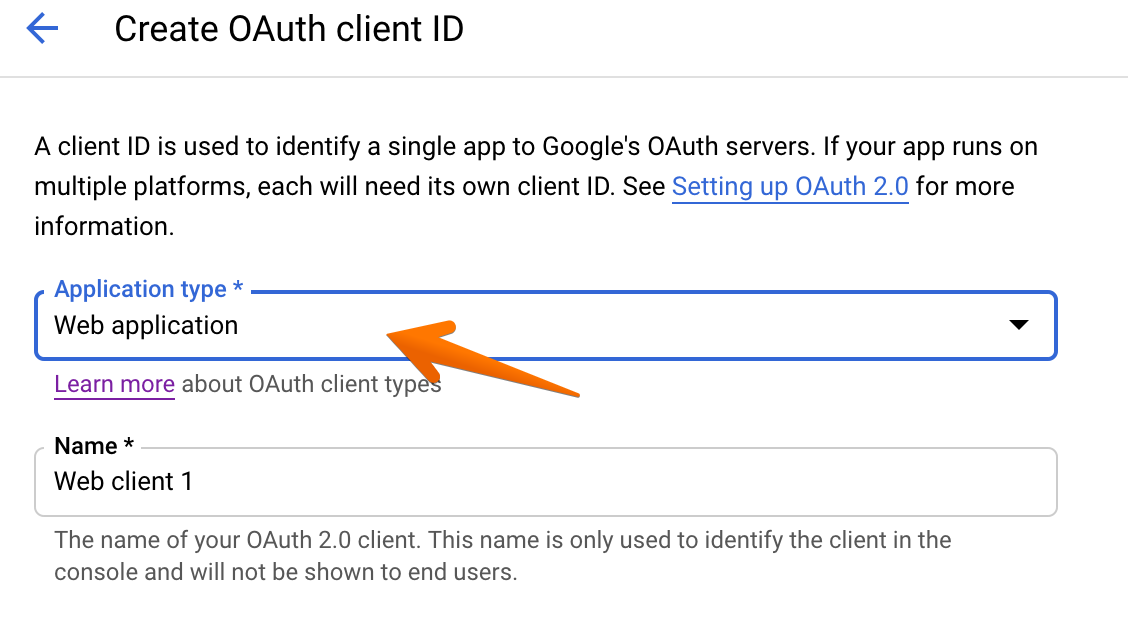The width and height of the screenshot is (1128, 618).
Task: Click the dropdown caret for Application type
Action: pos(1018,324)
